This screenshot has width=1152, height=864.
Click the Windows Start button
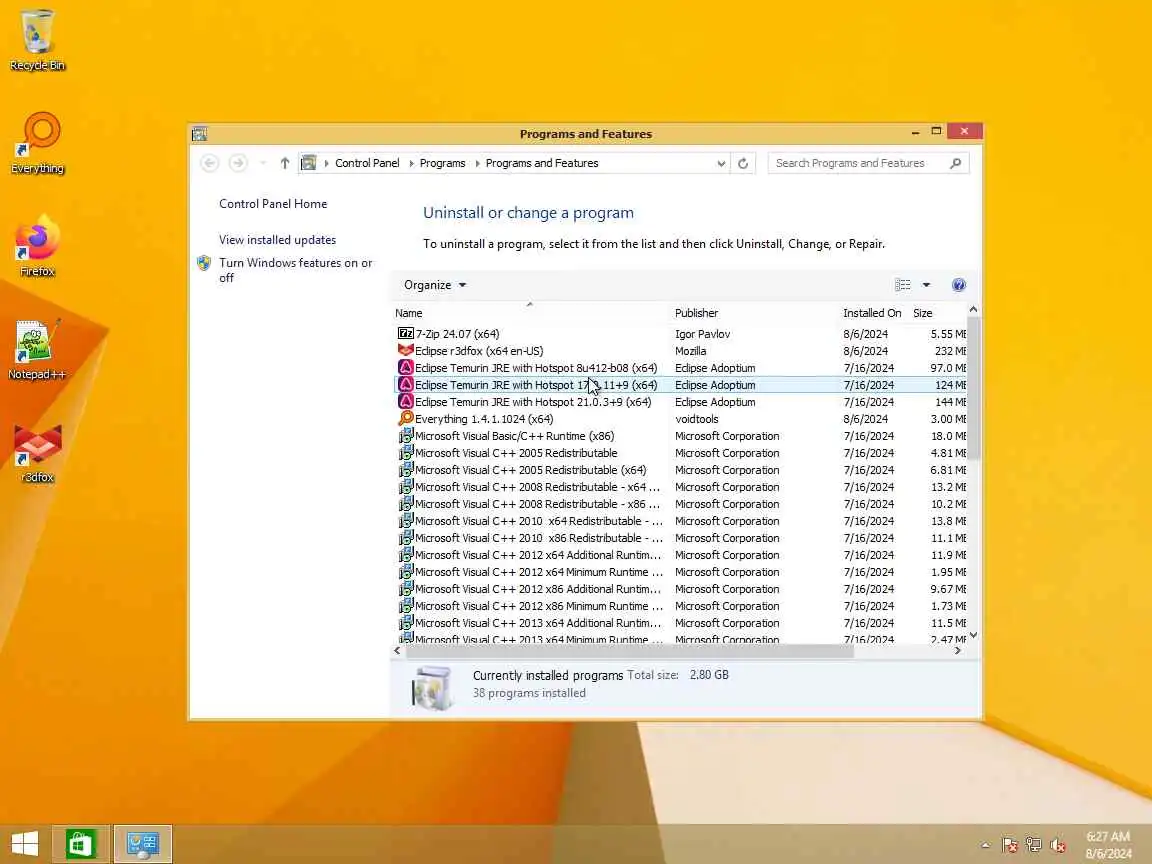[24, 843]
